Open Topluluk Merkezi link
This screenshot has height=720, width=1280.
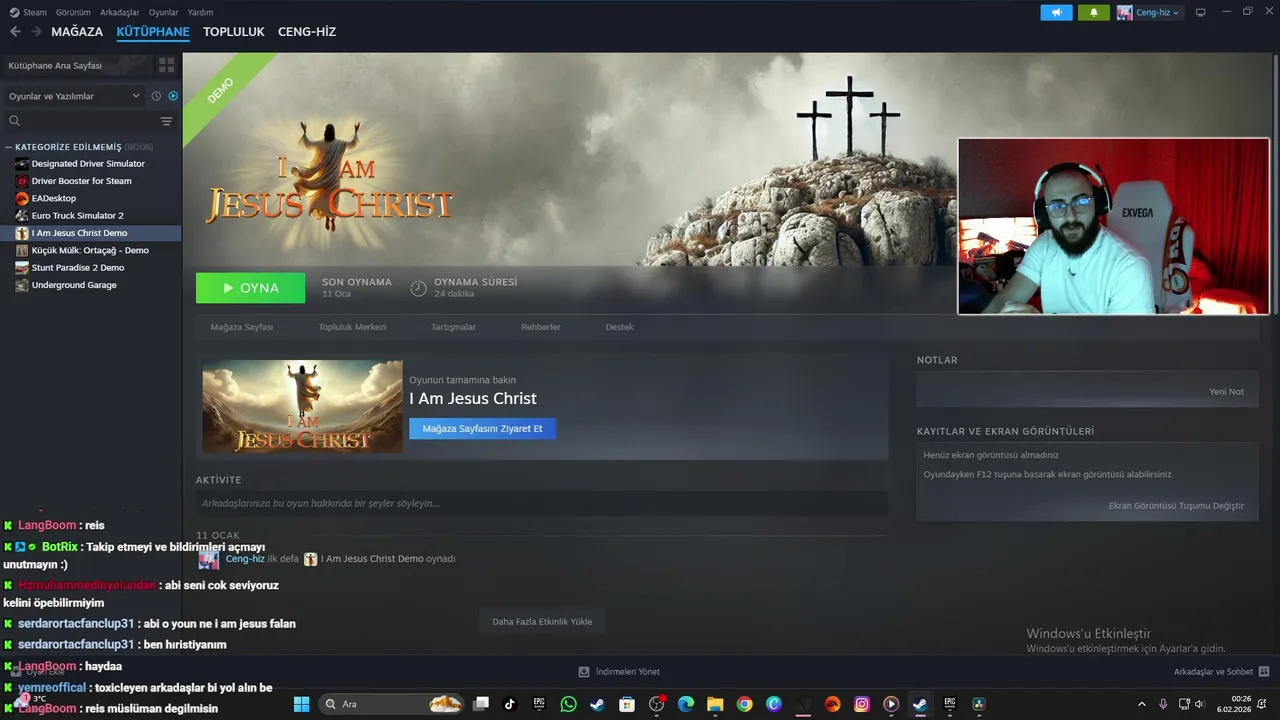[352, 327]
